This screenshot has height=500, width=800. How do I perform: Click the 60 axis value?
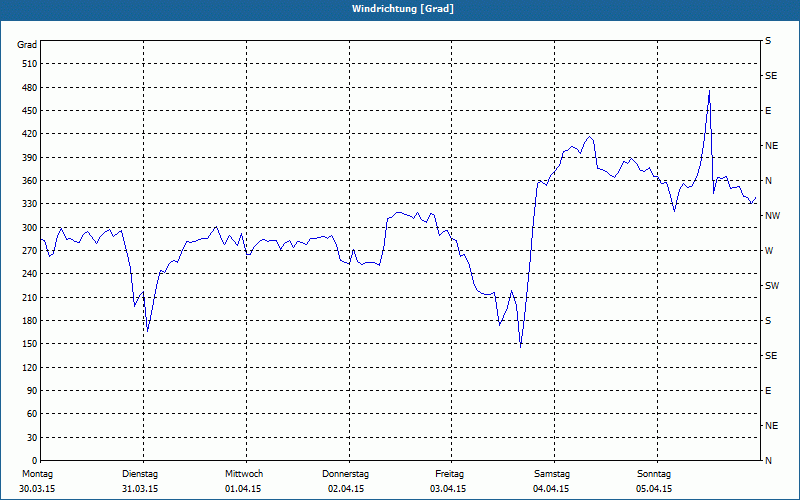pyautogui.click(x=32, y=414)
